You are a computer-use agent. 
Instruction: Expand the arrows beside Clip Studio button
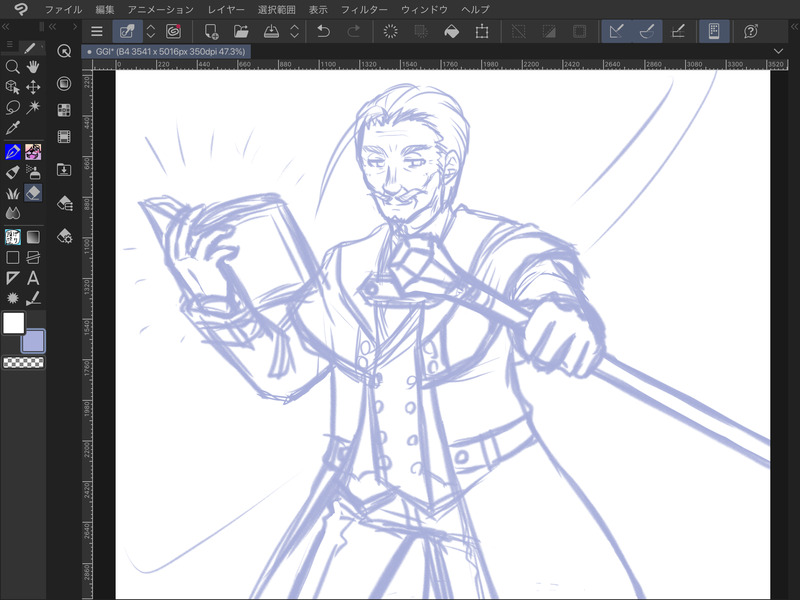pyautogui.click(x=151, y=32)
